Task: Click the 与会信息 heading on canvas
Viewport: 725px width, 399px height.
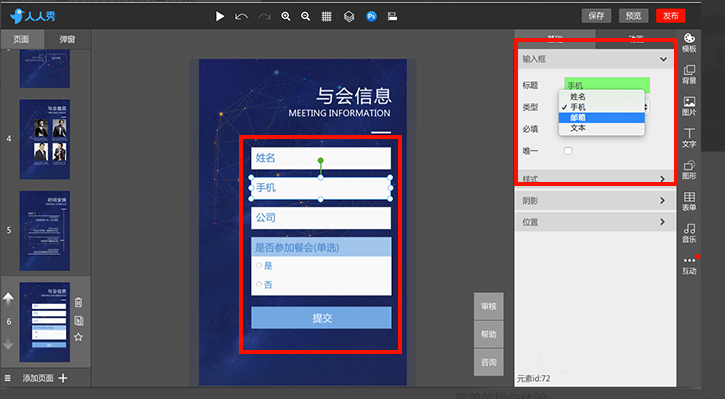Action: (354, 96)
